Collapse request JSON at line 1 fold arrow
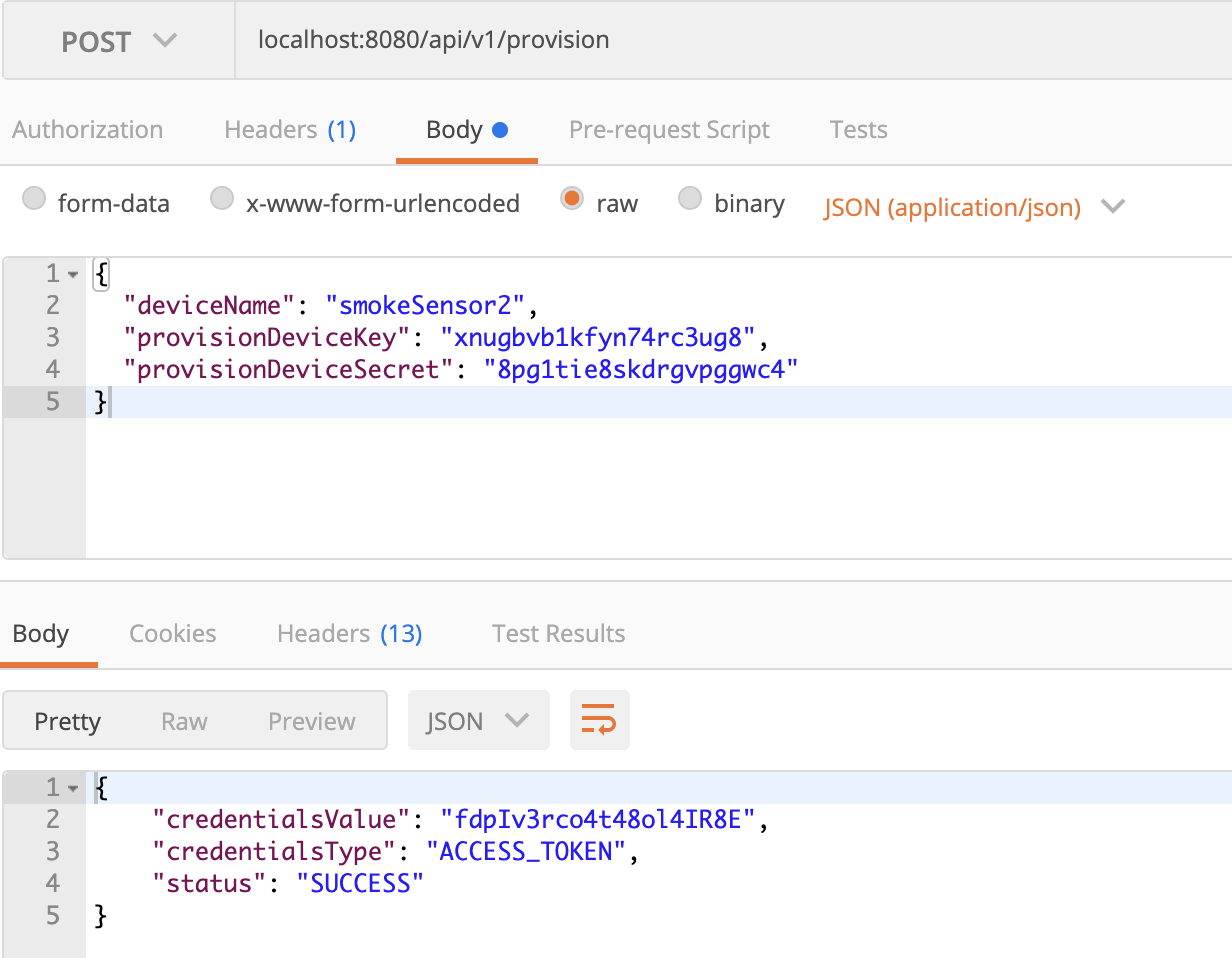This screenshot has width=1232, height=958. click(73, 273)
